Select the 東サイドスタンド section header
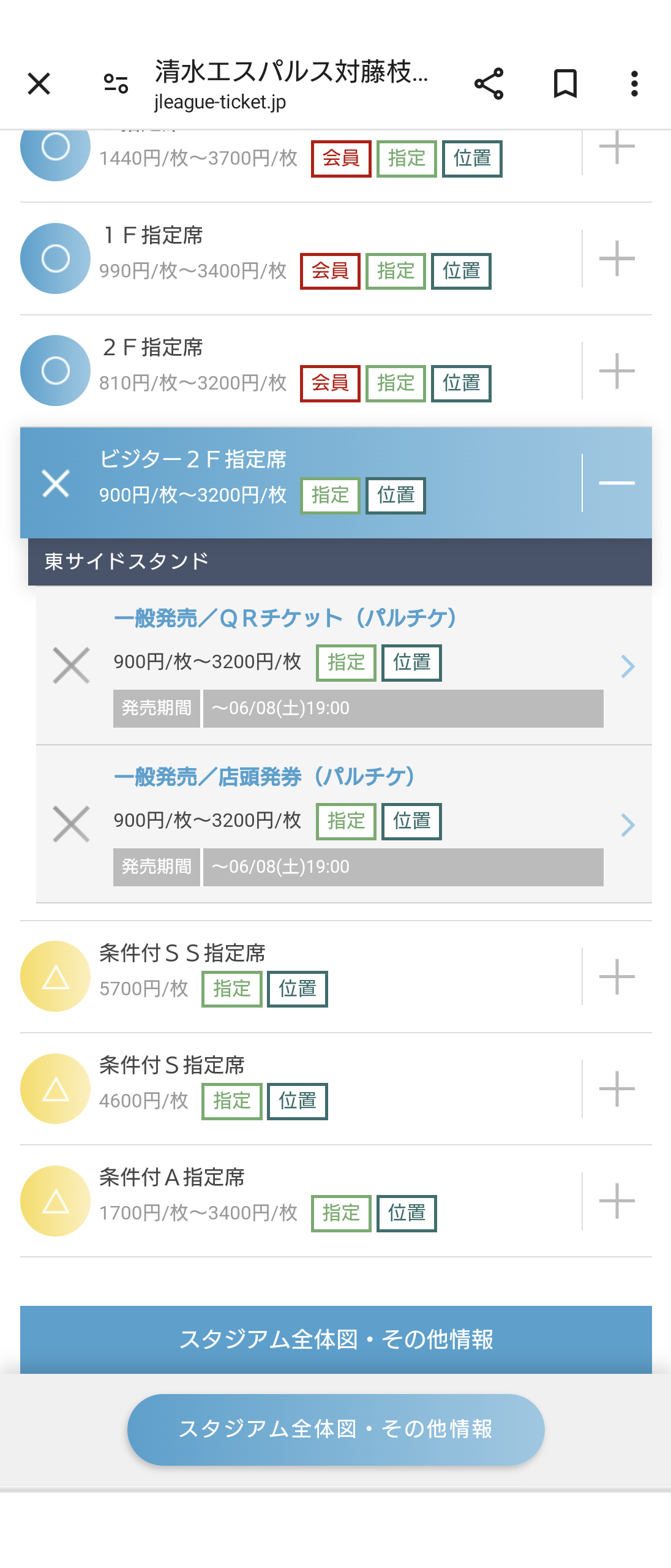The width and height of the screenshot is (671, 1568). (x=340, y=562)
